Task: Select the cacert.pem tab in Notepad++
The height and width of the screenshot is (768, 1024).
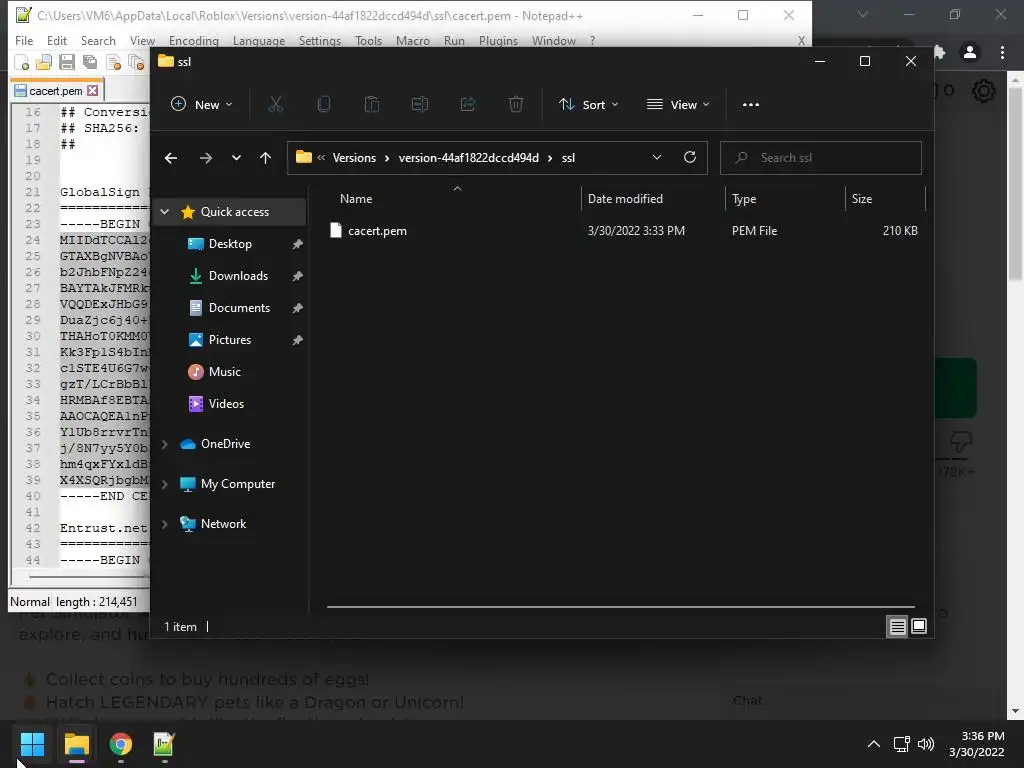Action: coord(56,91)
